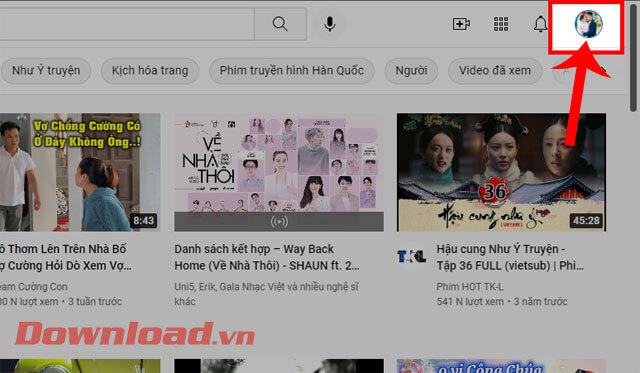The width and height of the screenshot is (640, 373).
Task: Open Phim HOT TK-L channel avatar
Action: pos(411,256)
